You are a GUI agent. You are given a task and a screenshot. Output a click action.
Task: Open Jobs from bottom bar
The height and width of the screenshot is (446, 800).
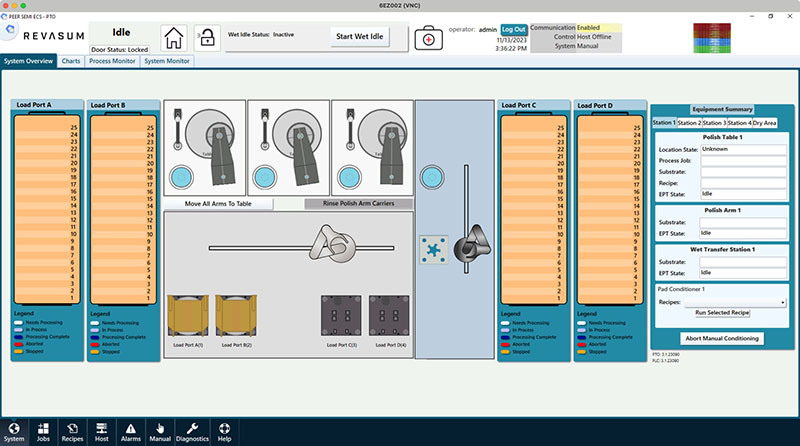(x=43, y=432)
